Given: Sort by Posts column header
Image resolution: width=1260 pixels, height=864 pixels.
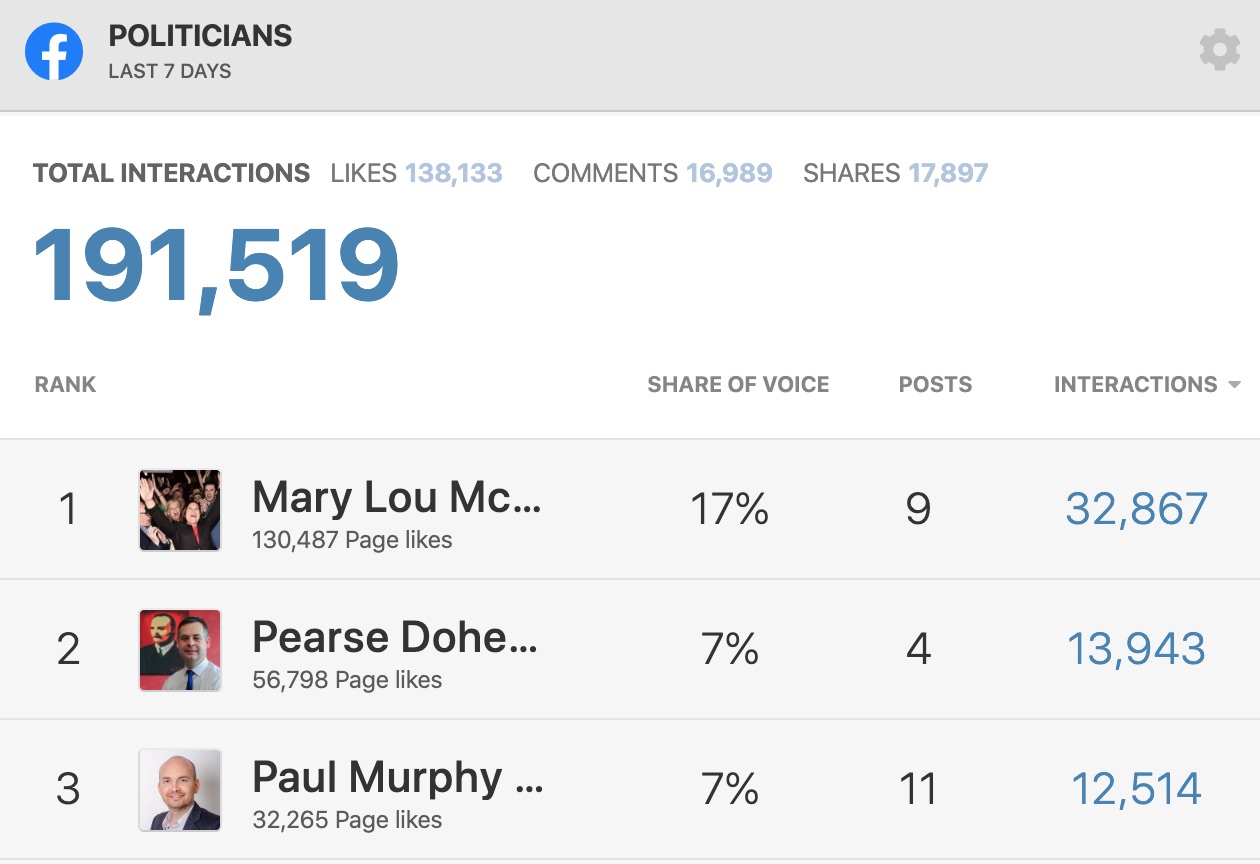Looking at the screenshot, I should [935, 385].
